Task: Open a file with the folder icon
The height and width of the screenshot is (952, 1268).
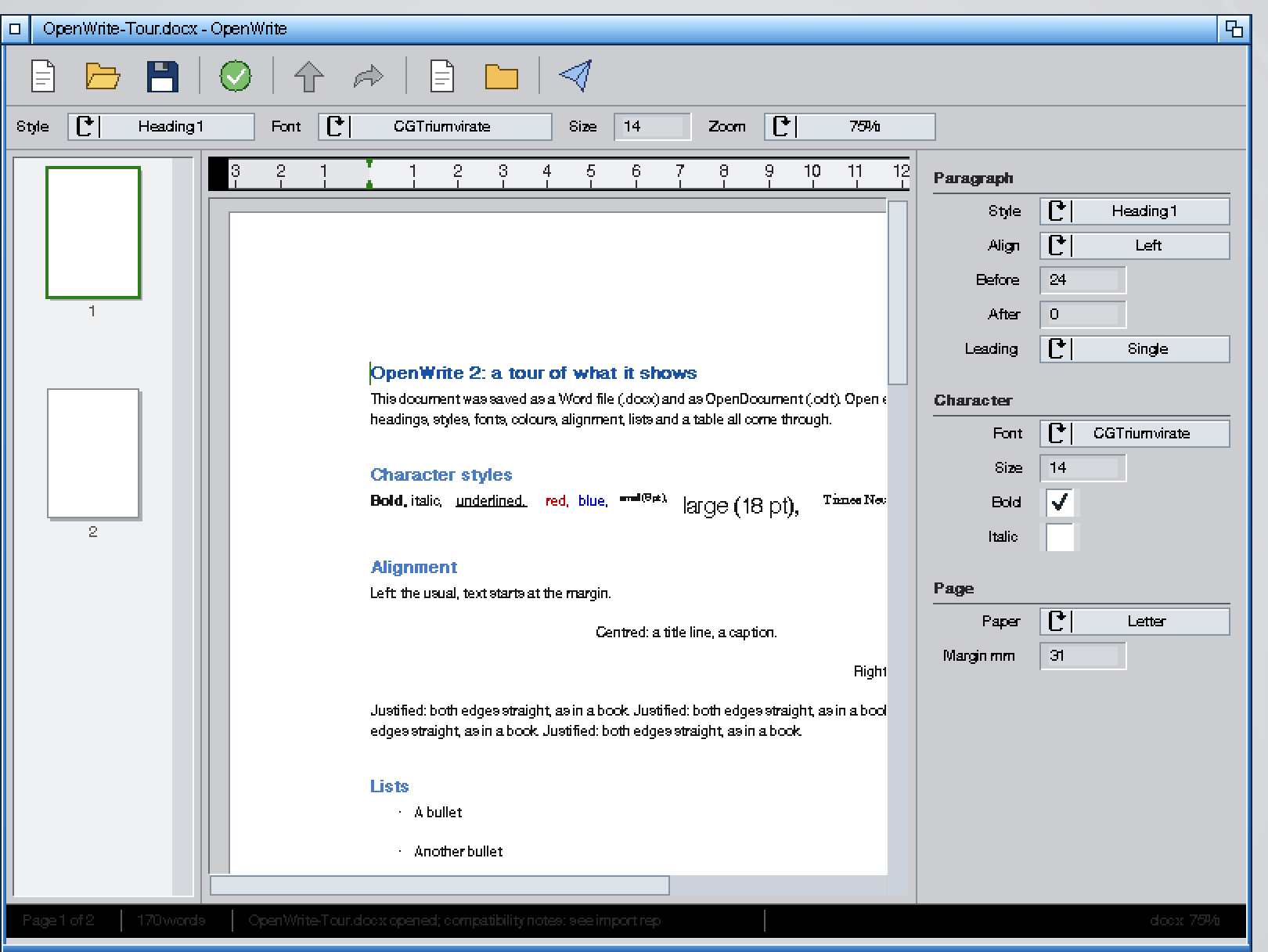Action: pyautogui.click(x=103, y=76)
